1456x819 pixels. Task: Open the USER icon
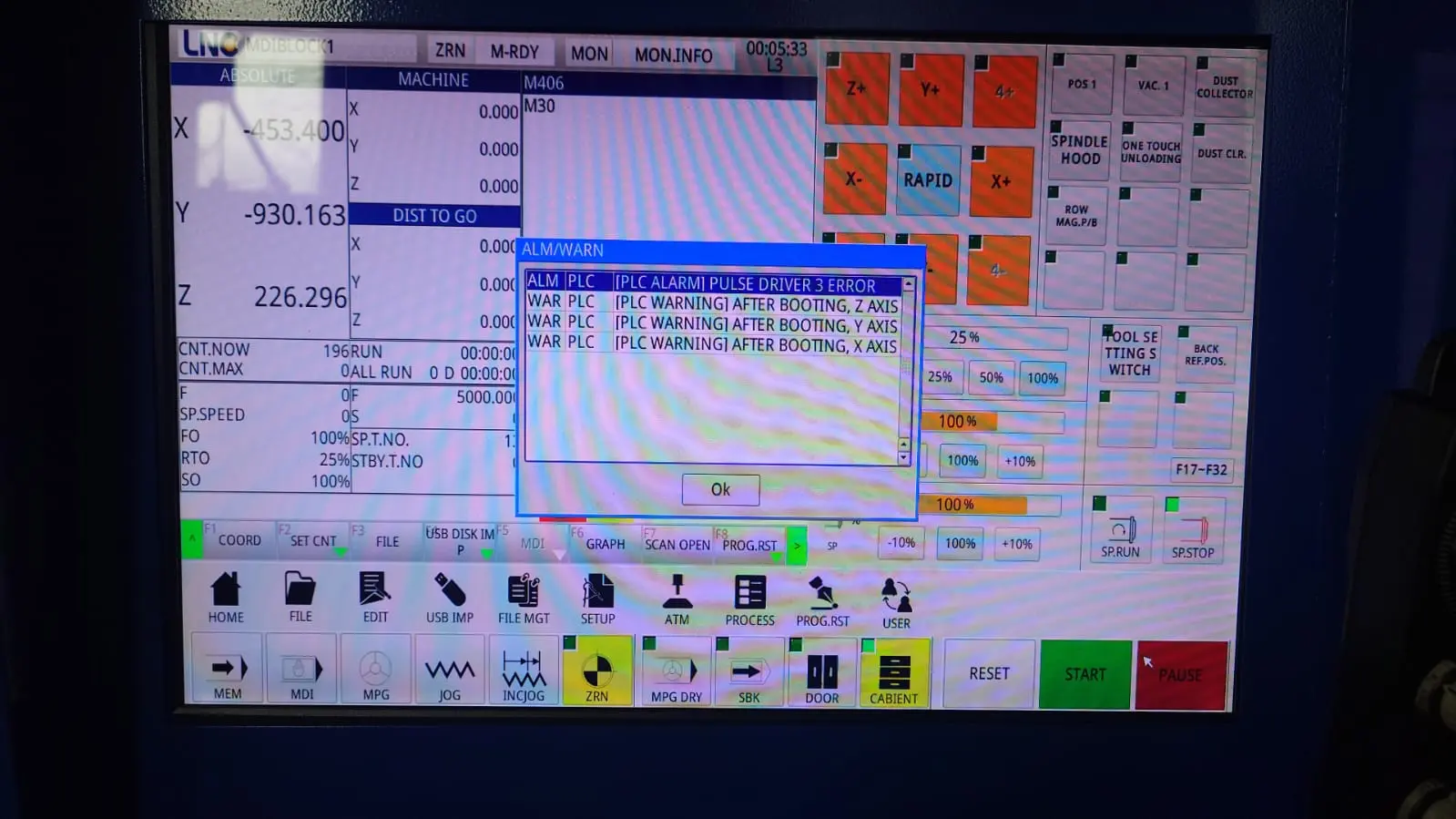click(x=896, y=602)
